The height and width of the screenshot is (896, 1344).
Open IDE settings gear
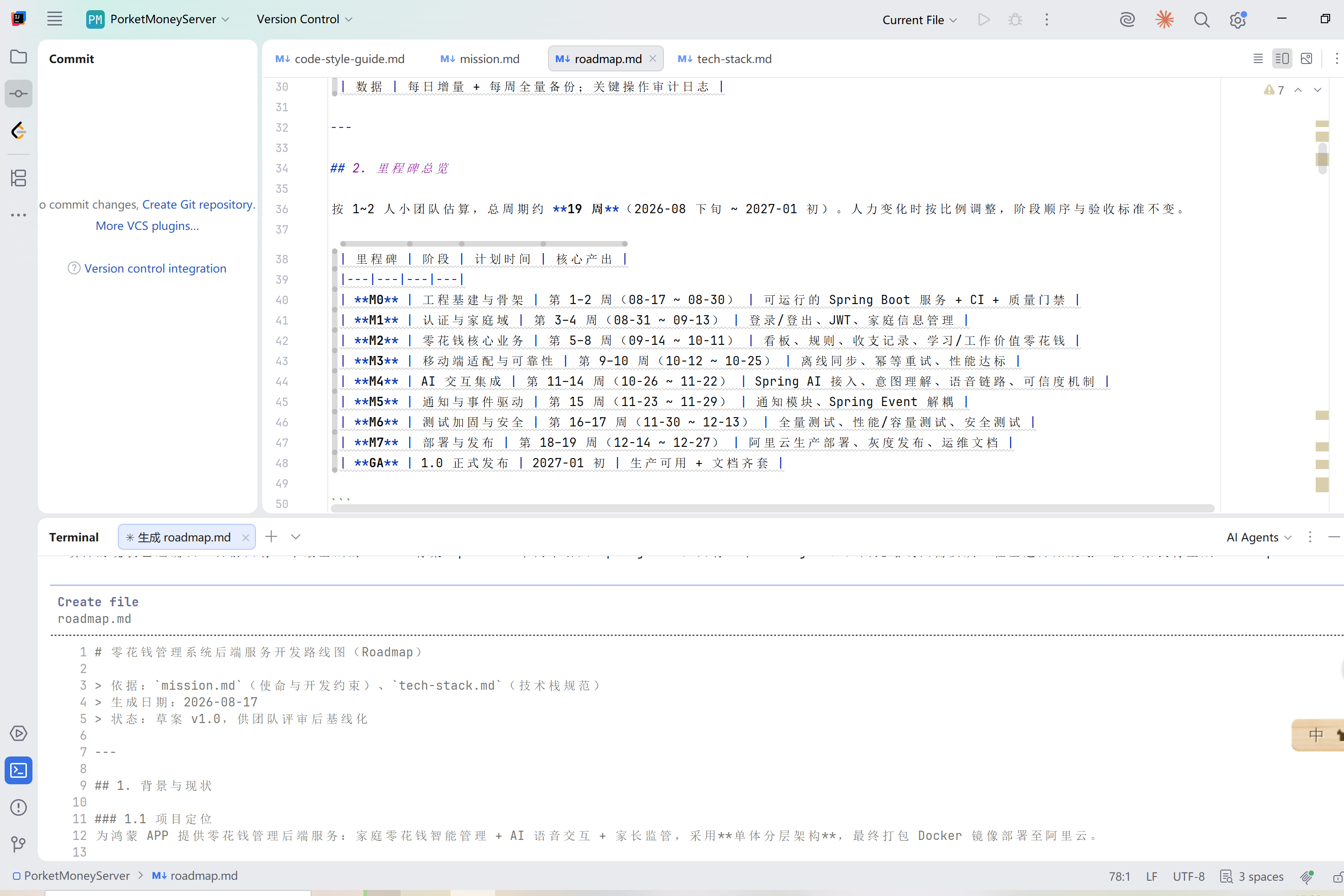click(1238, 19)
